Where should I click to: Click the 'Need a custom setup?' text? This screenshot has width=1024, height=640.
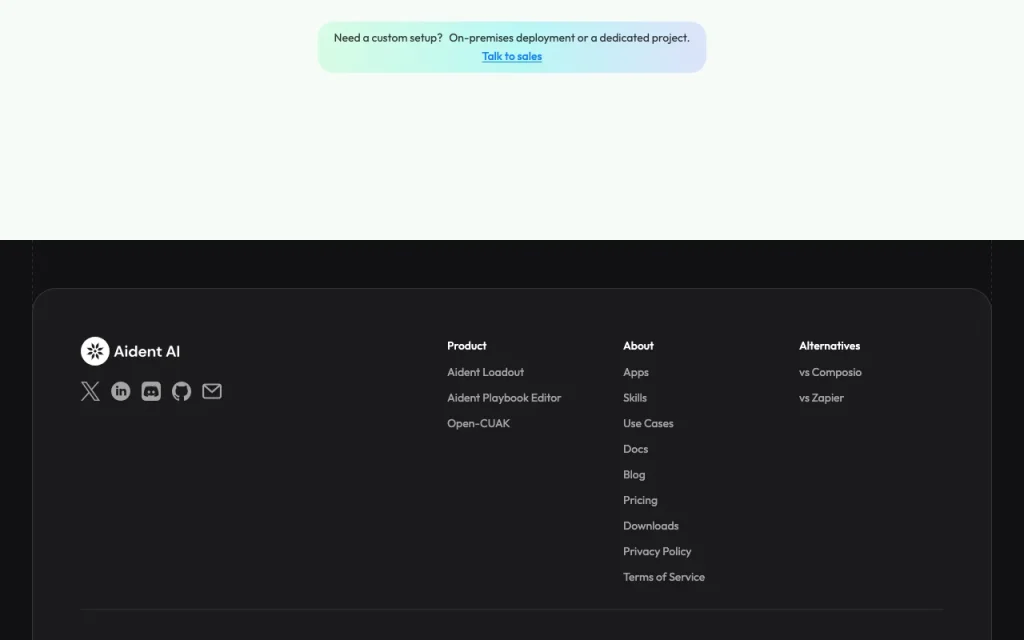(388, 38)
